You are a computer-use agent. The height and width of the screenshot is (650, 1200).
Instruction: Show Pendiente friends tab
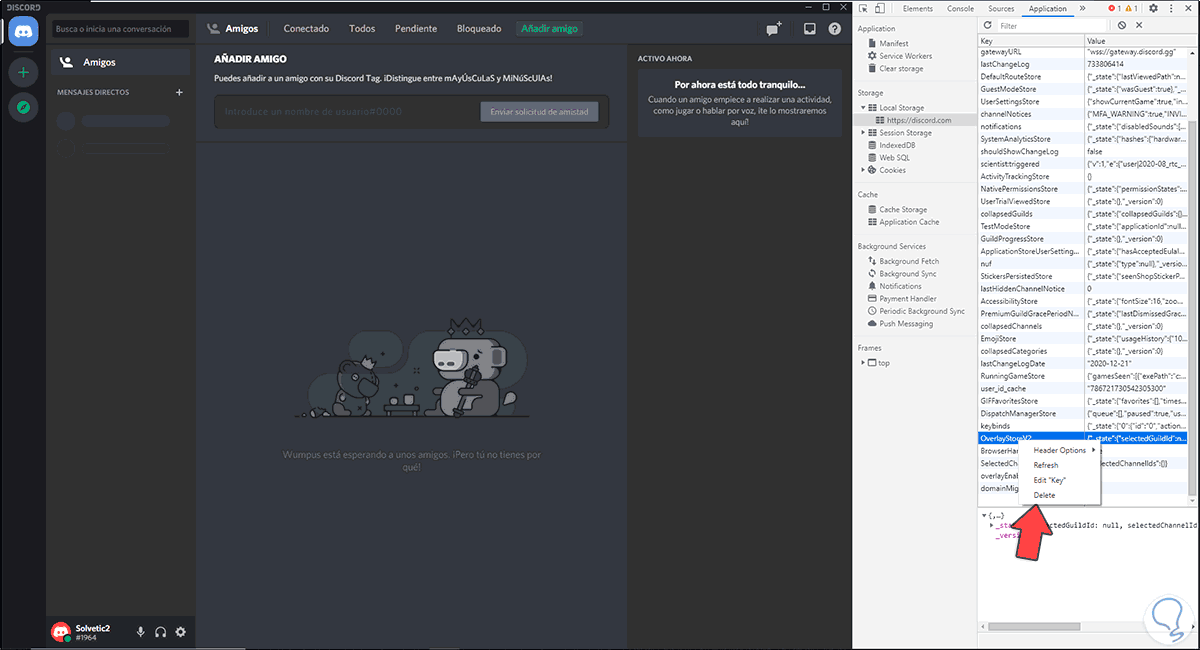416,29
